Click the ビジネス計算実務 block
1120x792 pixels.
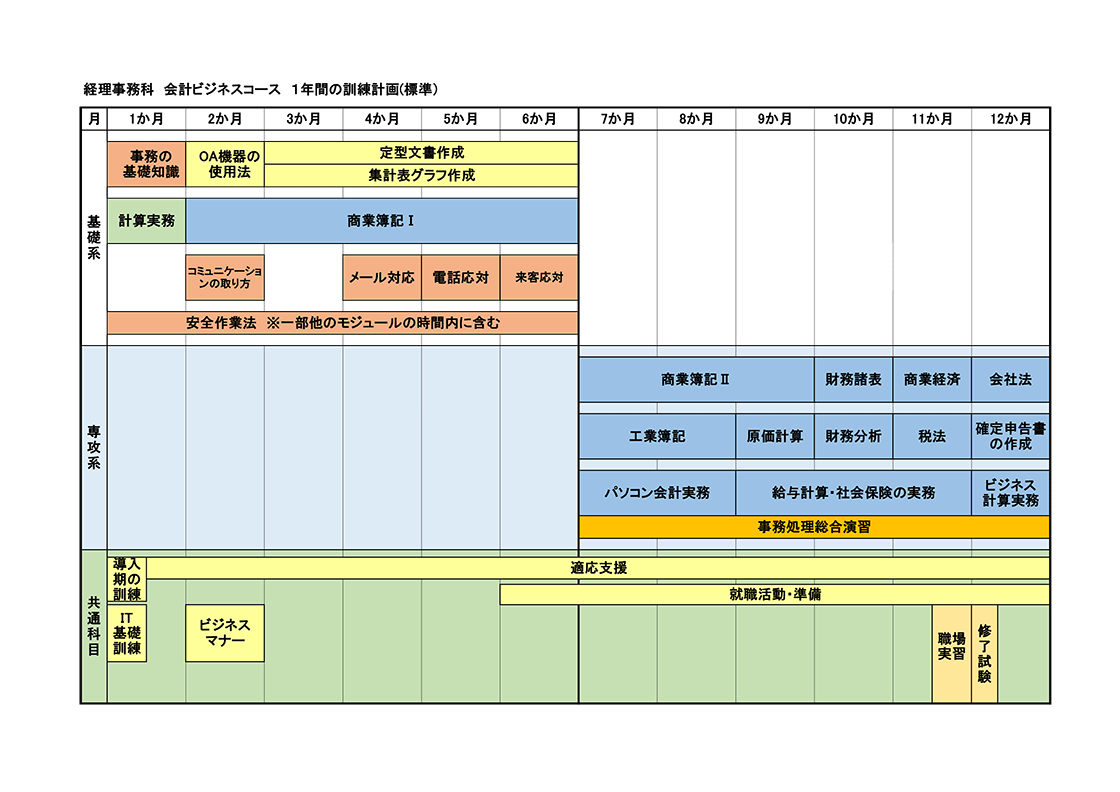(x=1011, y=492)
